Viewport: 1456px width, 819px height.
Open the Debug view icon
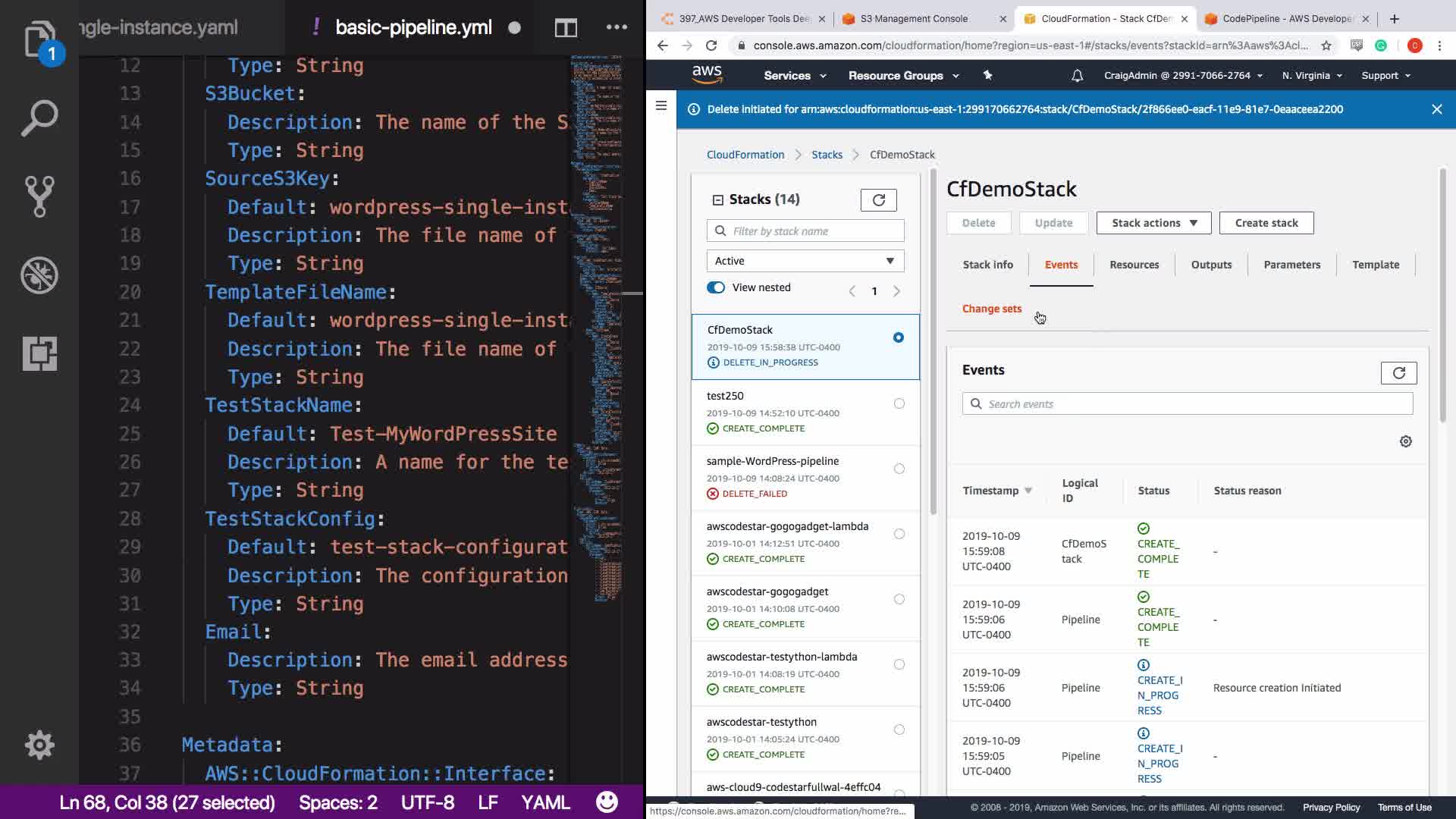[x=39, y=275]
